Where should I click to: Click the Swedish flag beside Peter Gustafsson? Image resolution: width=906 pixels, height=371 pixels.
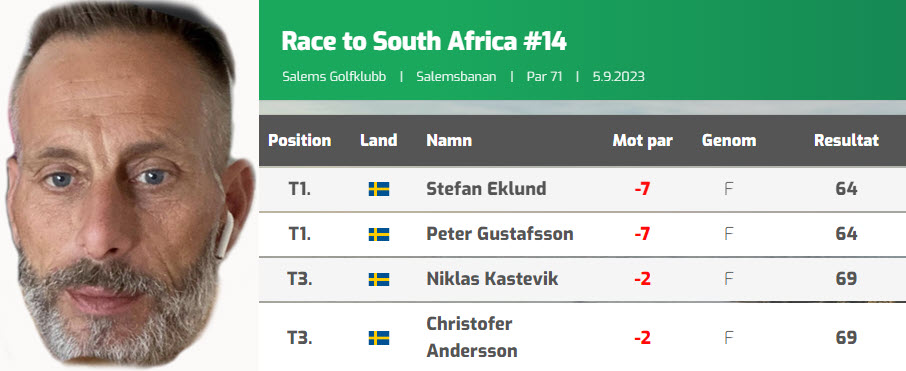coord(379,234)
